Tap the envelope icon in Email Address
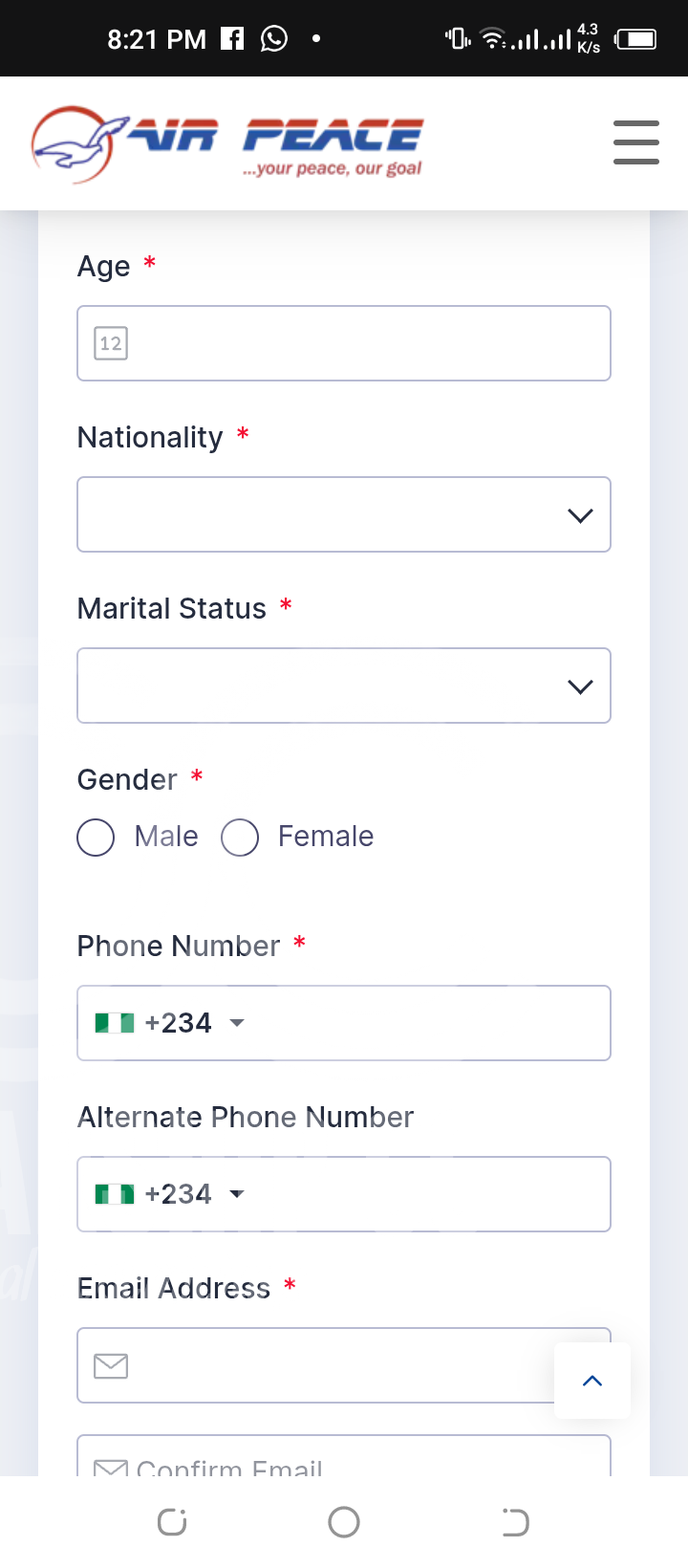This screenshot has width=688, height=1568. pos(111,1365)
